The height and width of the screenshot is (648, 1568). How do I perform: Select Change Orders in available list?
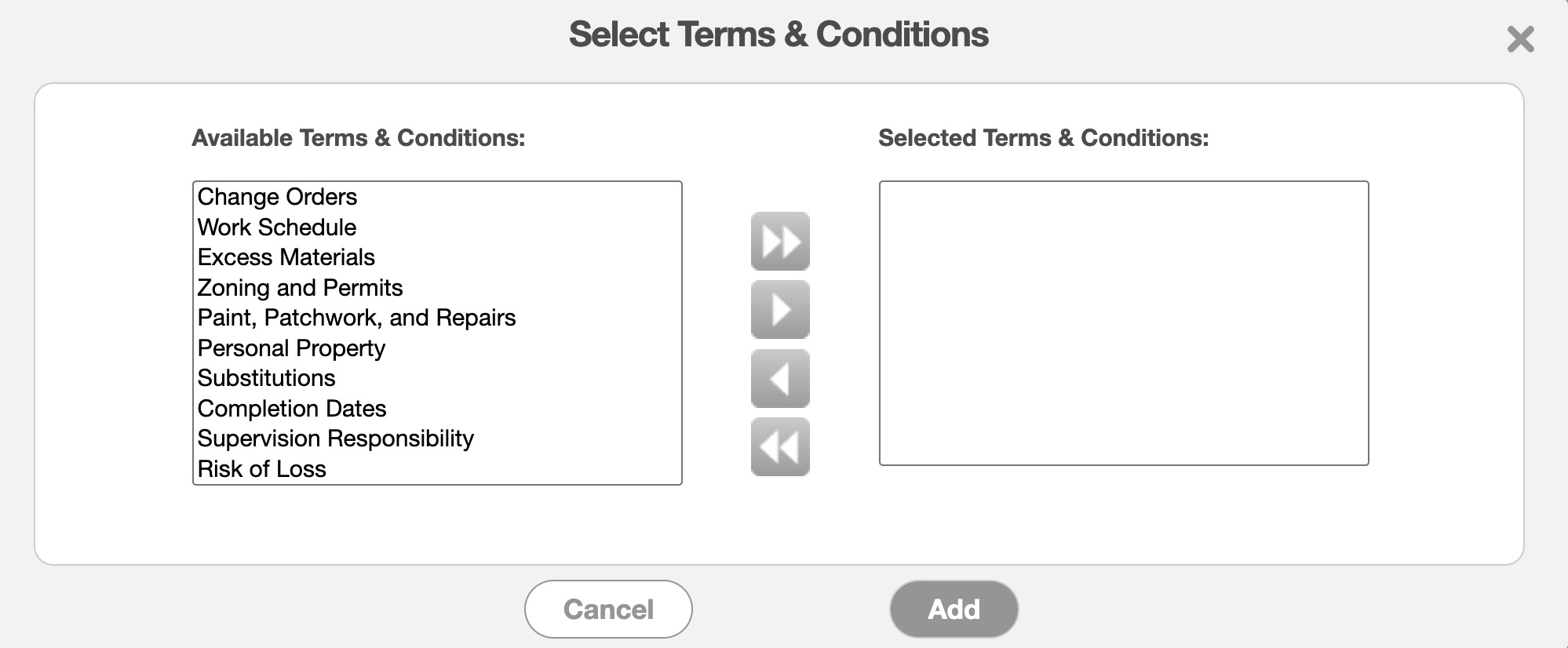[277, 197]
